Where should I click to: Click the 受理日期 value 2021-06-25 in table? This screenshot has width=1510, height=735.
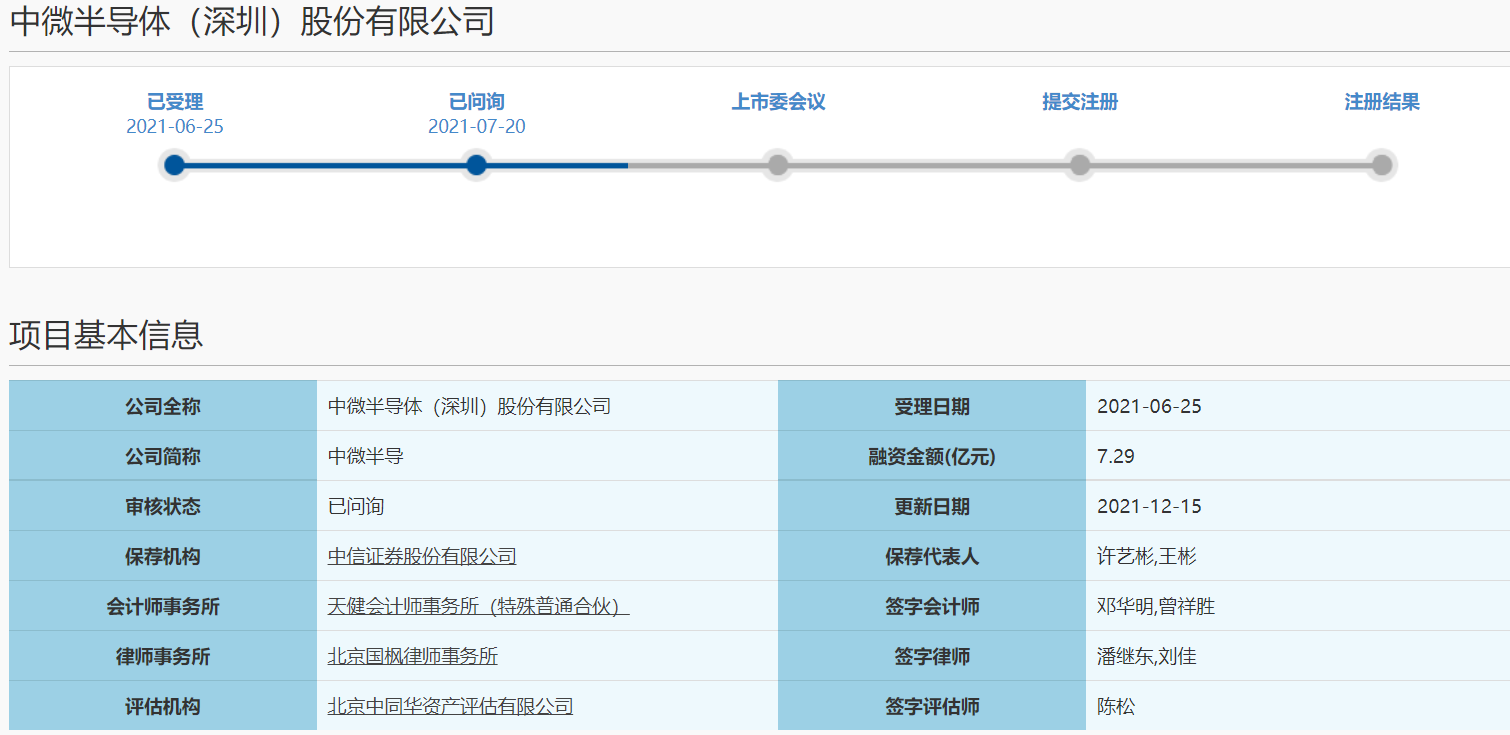point(1149,407)
